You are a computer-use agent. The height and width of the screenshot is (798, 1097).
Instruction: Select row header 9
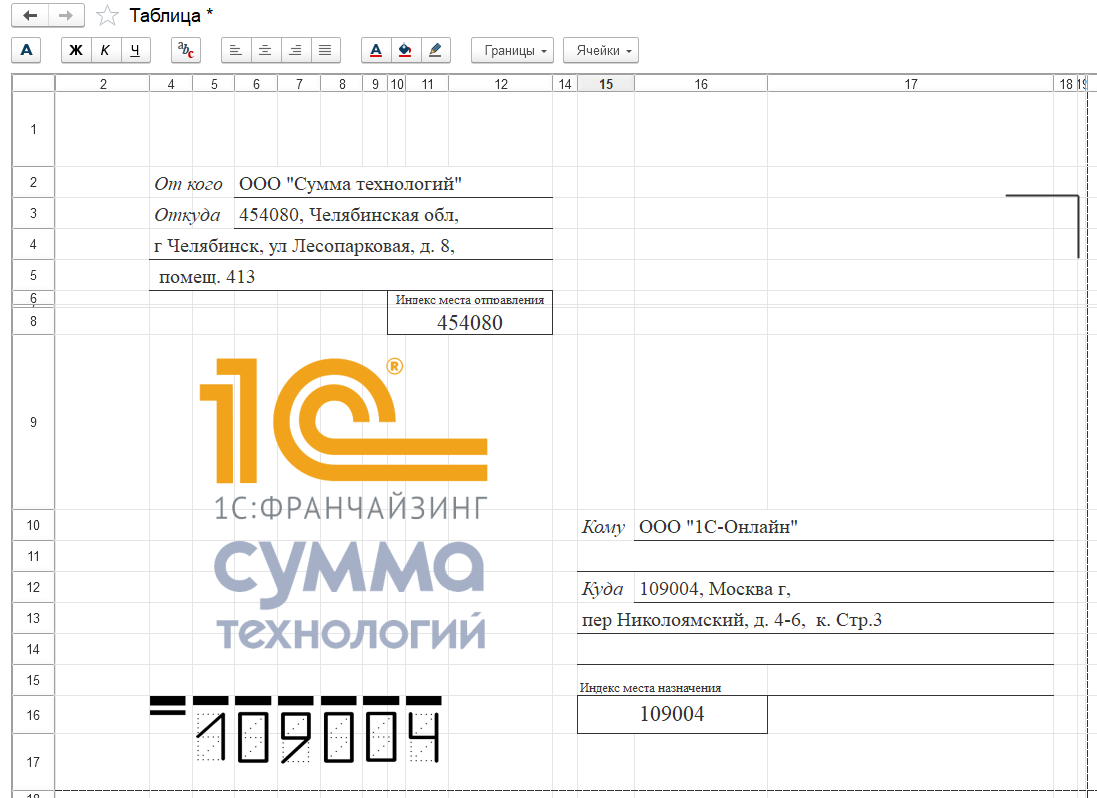(x=32, y=422)
